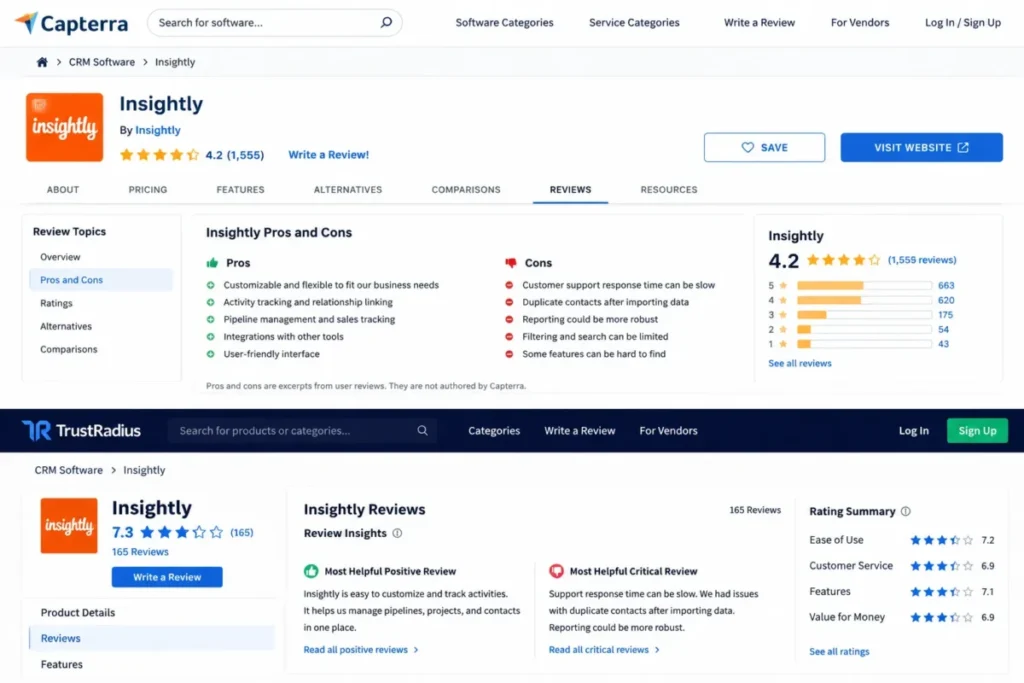This screenshot has width=1024, height=683.
Task: Click the 'Write a Review!' link
Action: click(328, 155)
